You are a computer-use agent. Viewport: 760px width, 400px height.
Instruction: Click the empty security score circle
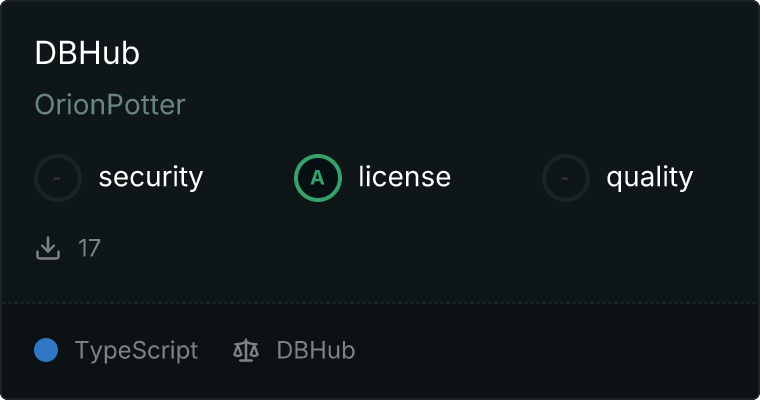click(x=58, y=178)
